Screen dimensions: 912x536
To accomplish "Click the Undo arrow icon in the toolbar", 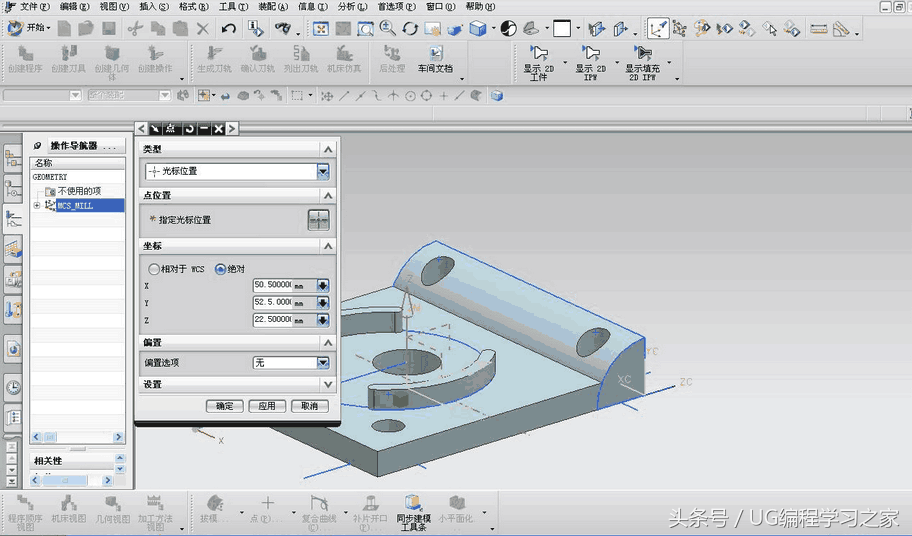I will (x=228, y=28).
